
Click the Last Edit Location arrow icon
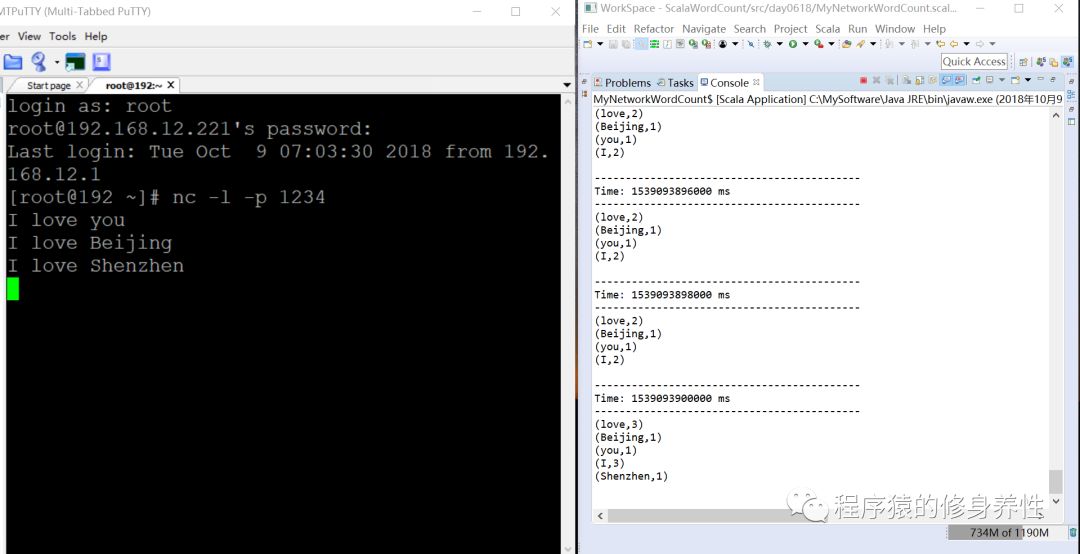940,43
